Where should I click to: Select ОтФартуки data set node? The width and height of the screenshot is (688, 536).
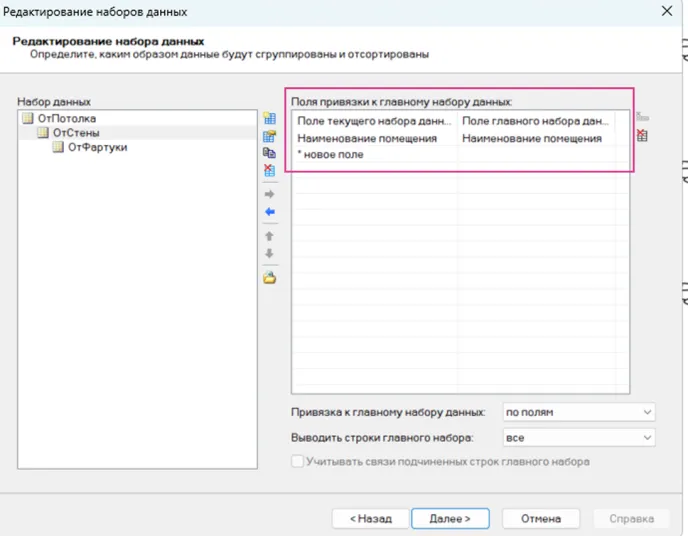[x=96, y=147]
